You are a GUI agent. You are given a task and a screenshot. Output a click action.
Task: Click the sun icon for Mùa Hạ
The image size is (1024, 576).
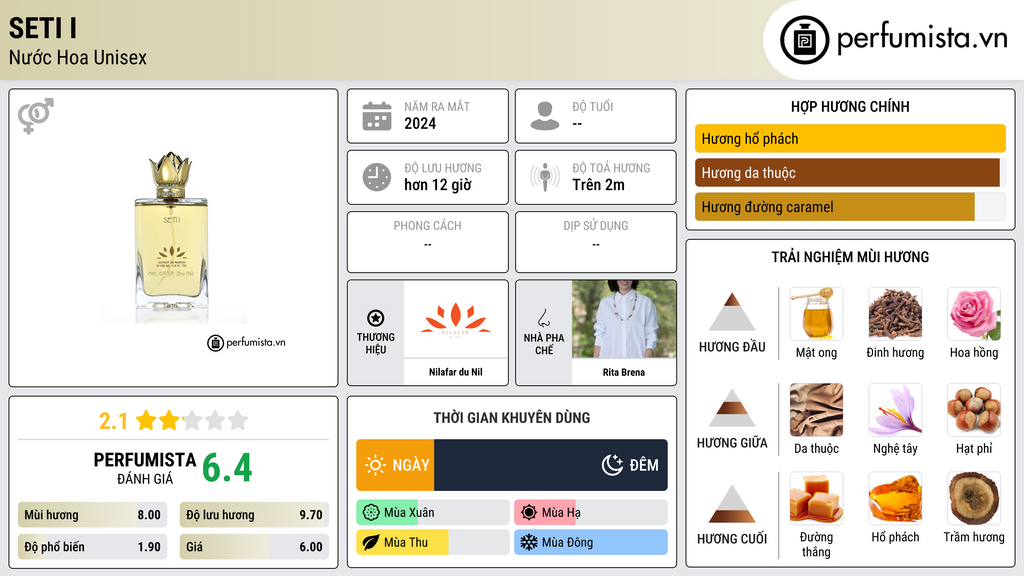[x=529, y=513]
